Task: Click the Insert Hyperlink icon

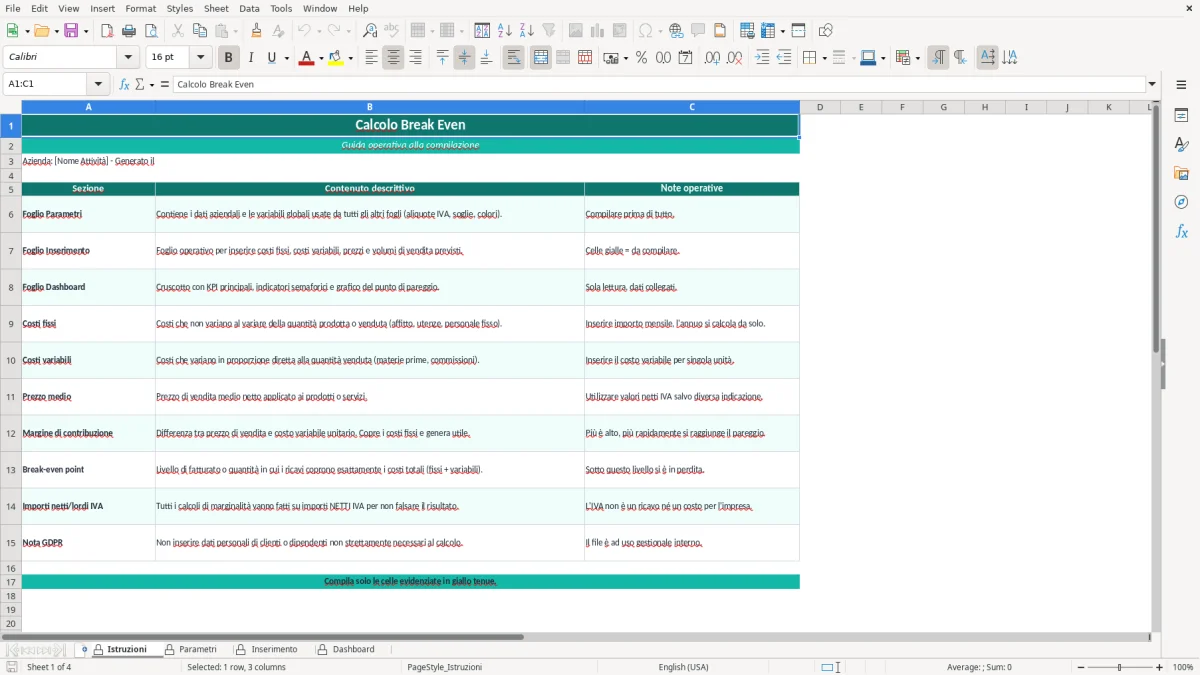Action: click(x=676, y=31)
